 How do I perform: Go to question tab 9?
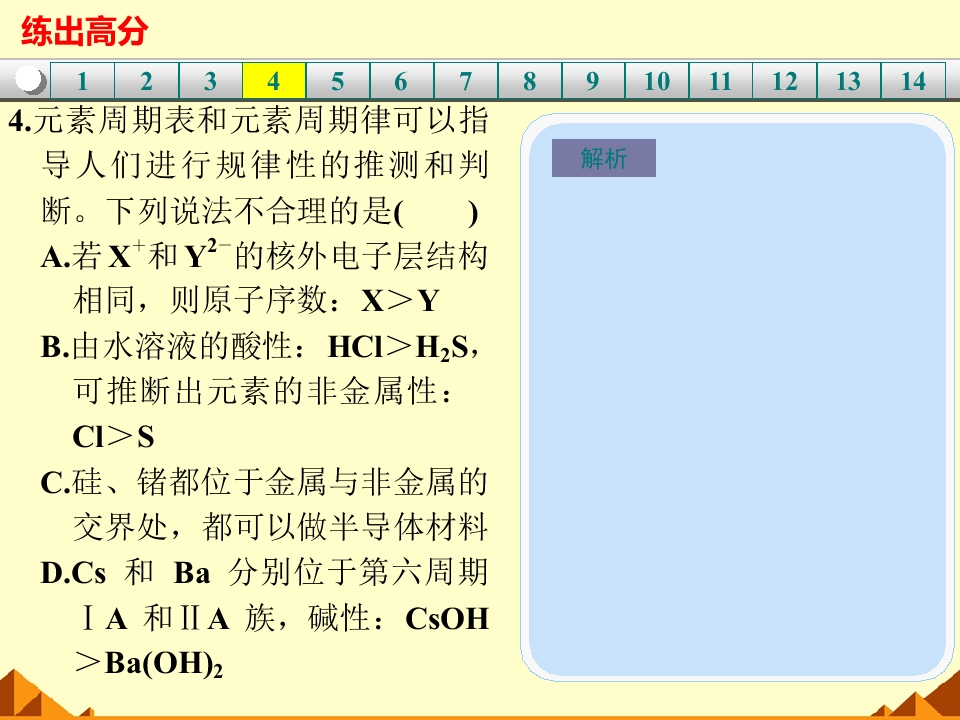(593, 81)
